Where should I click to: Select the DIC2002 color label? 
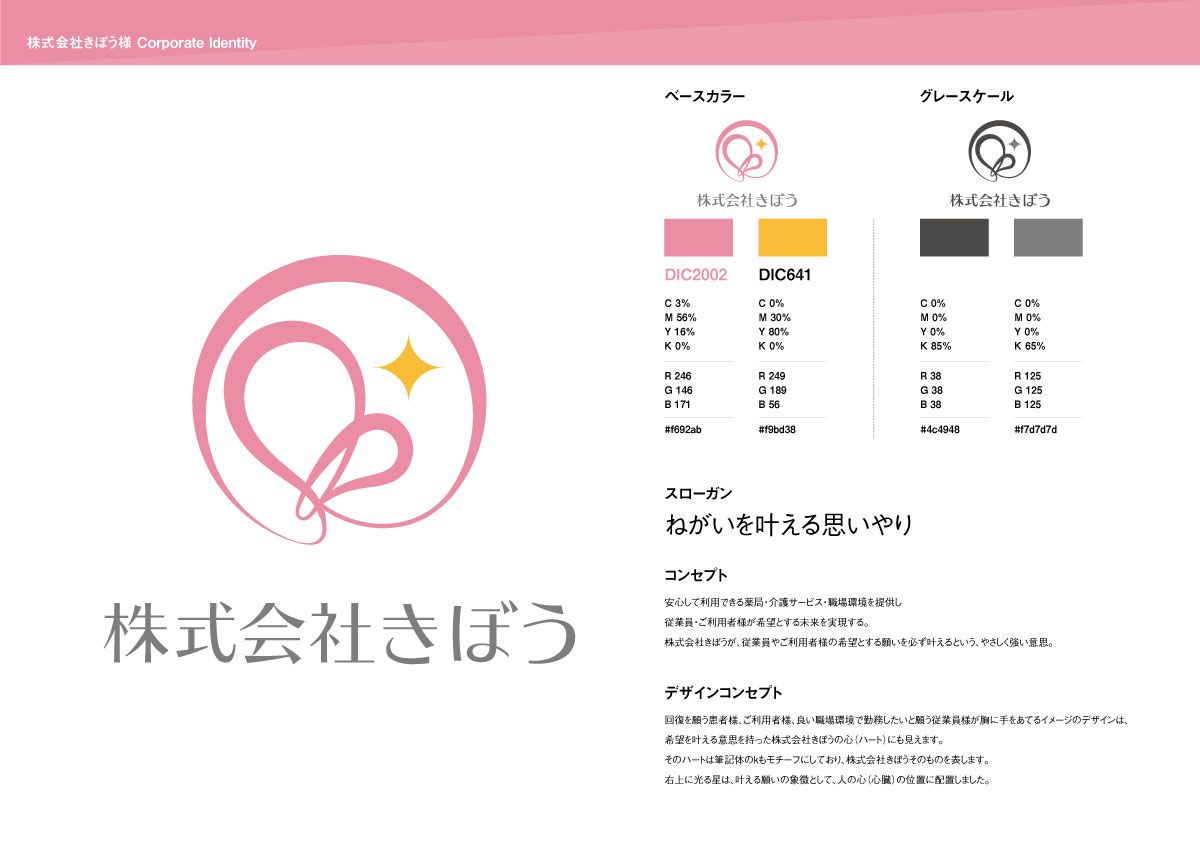[x=696, y=275]
